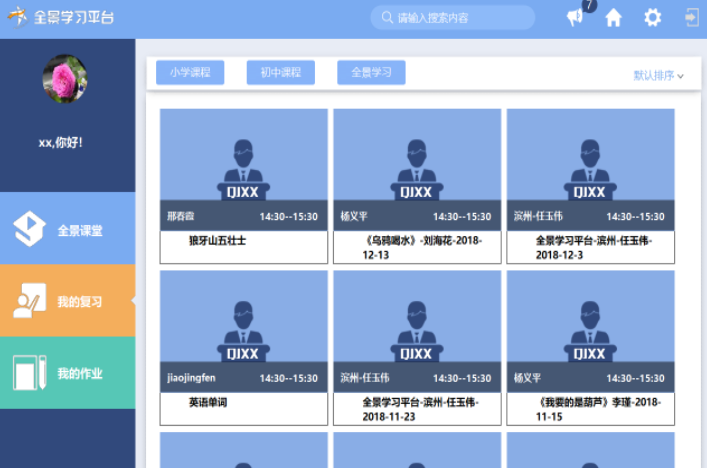Expand the 默认排序 sort dropdown
Image resolution: width=707 pixels, height=468 pixels.
click(x=658, y=75)
